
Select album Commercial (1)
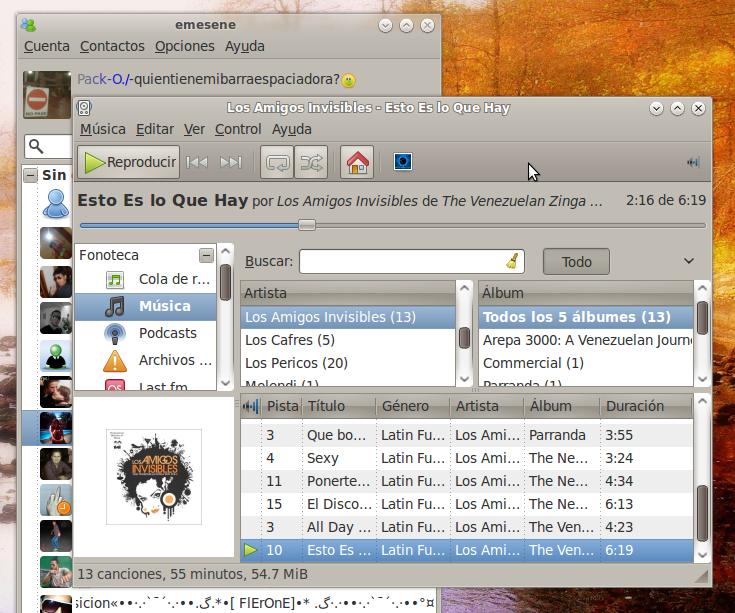tap(585, 363)
